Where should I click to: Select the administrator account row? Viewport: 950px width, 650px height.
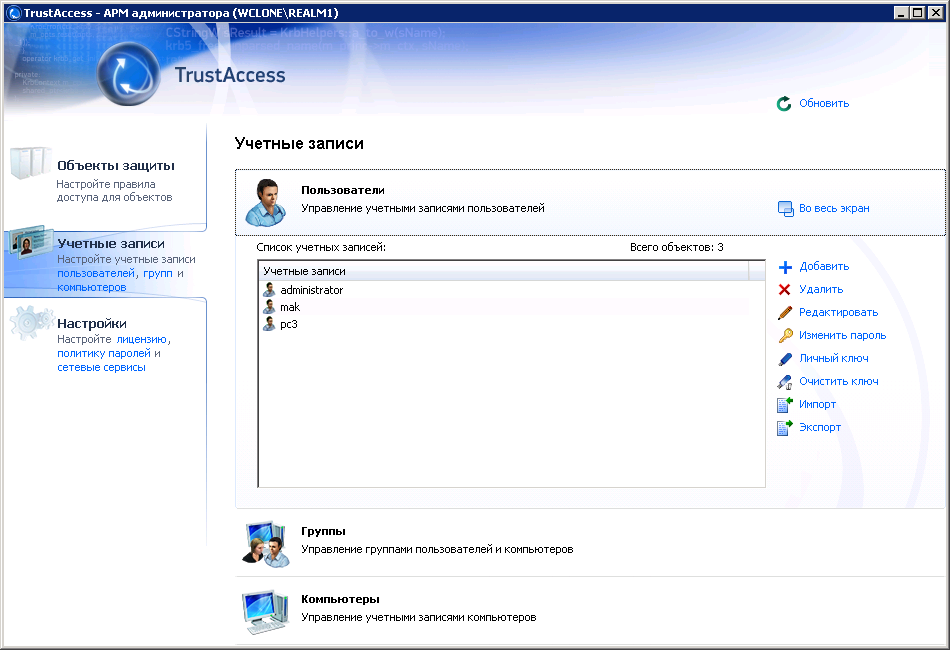[505, 290]
